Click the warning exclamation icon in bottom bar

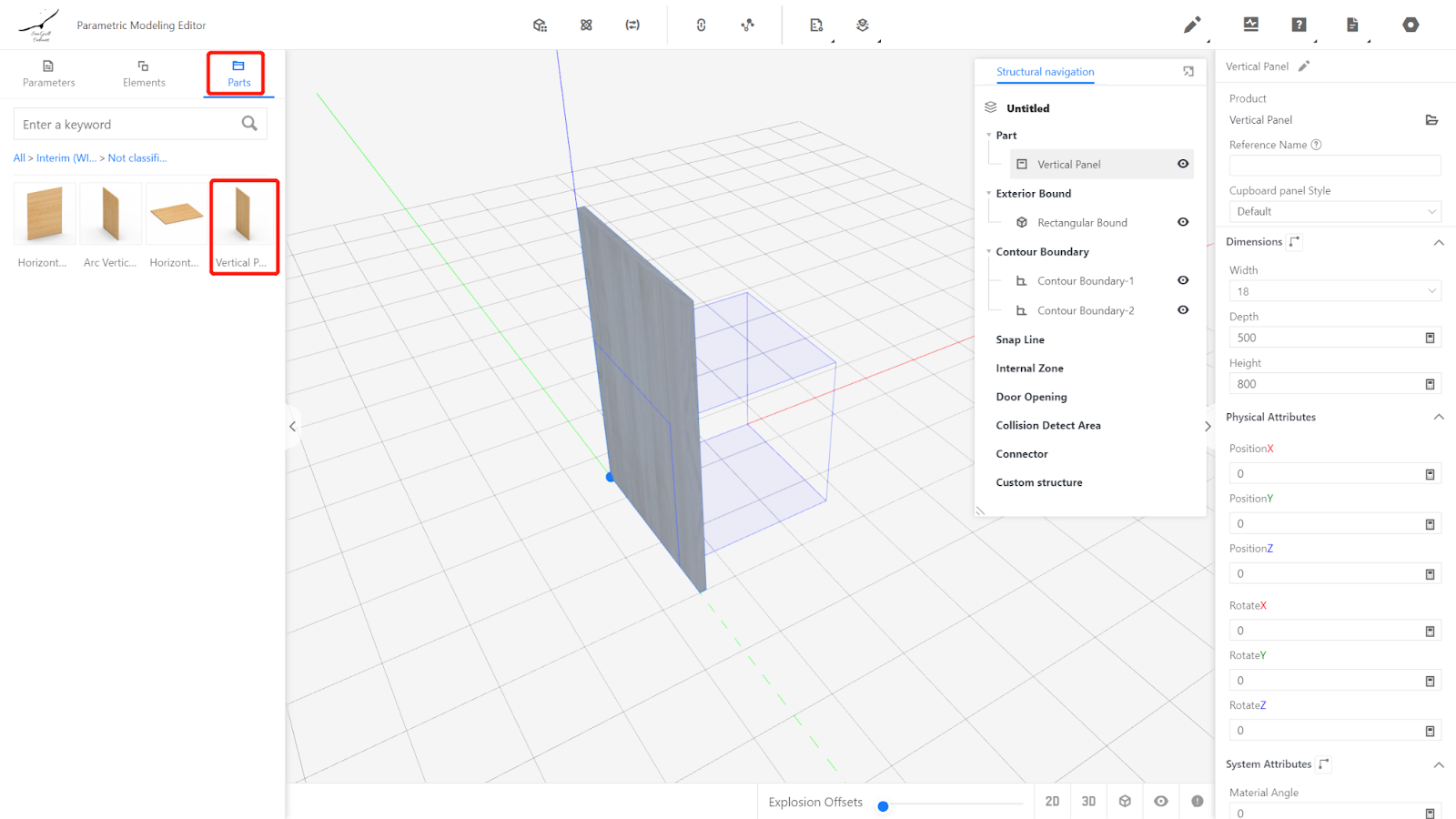point(1198,802)
